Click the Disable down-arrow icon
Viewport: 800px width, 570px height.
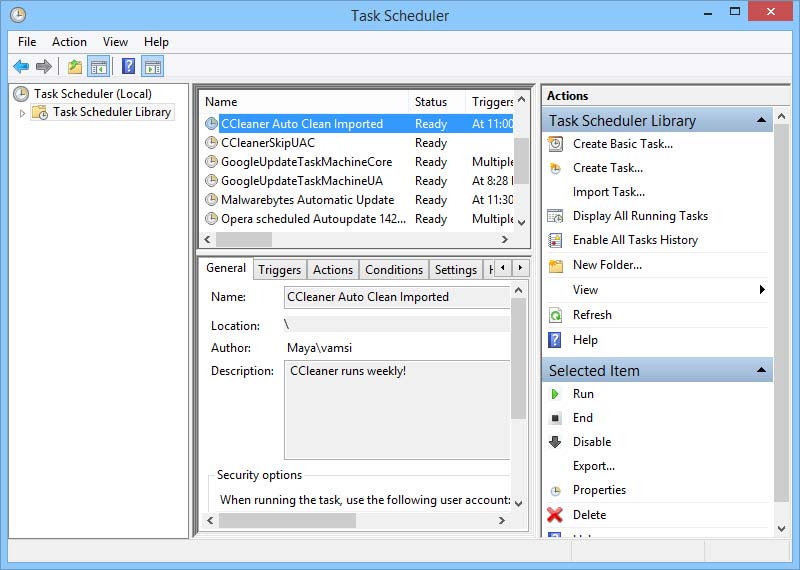[555, 442]
